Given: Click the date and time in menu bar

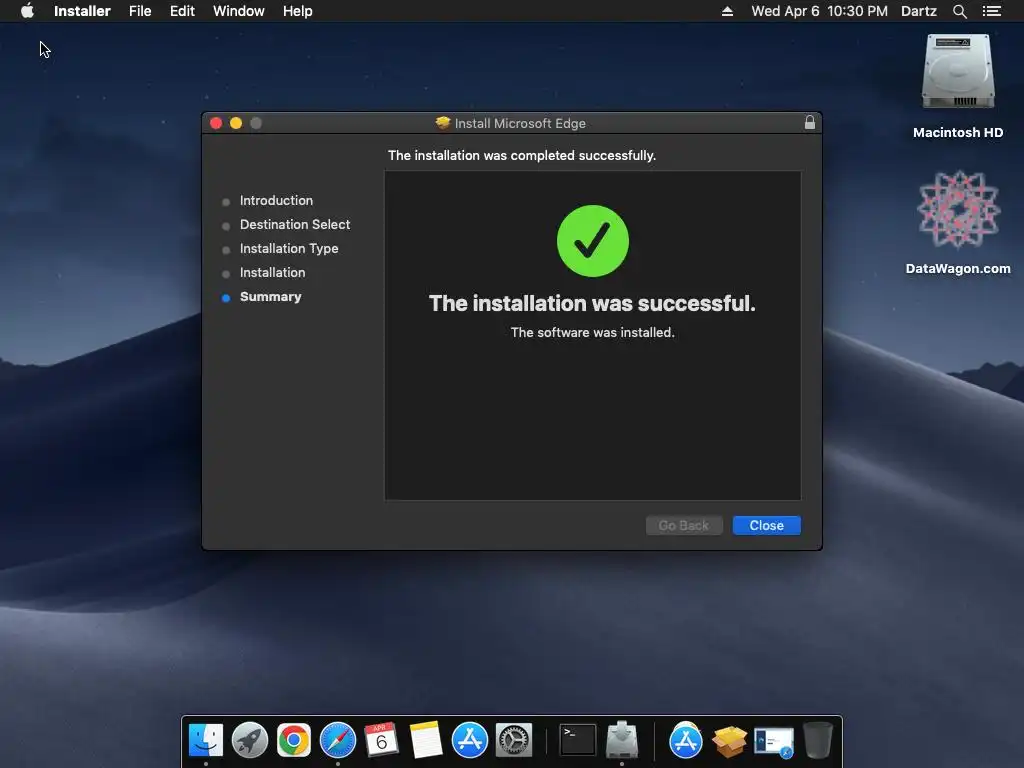Looking at the screenshot, I should click(x=819, y=11).
